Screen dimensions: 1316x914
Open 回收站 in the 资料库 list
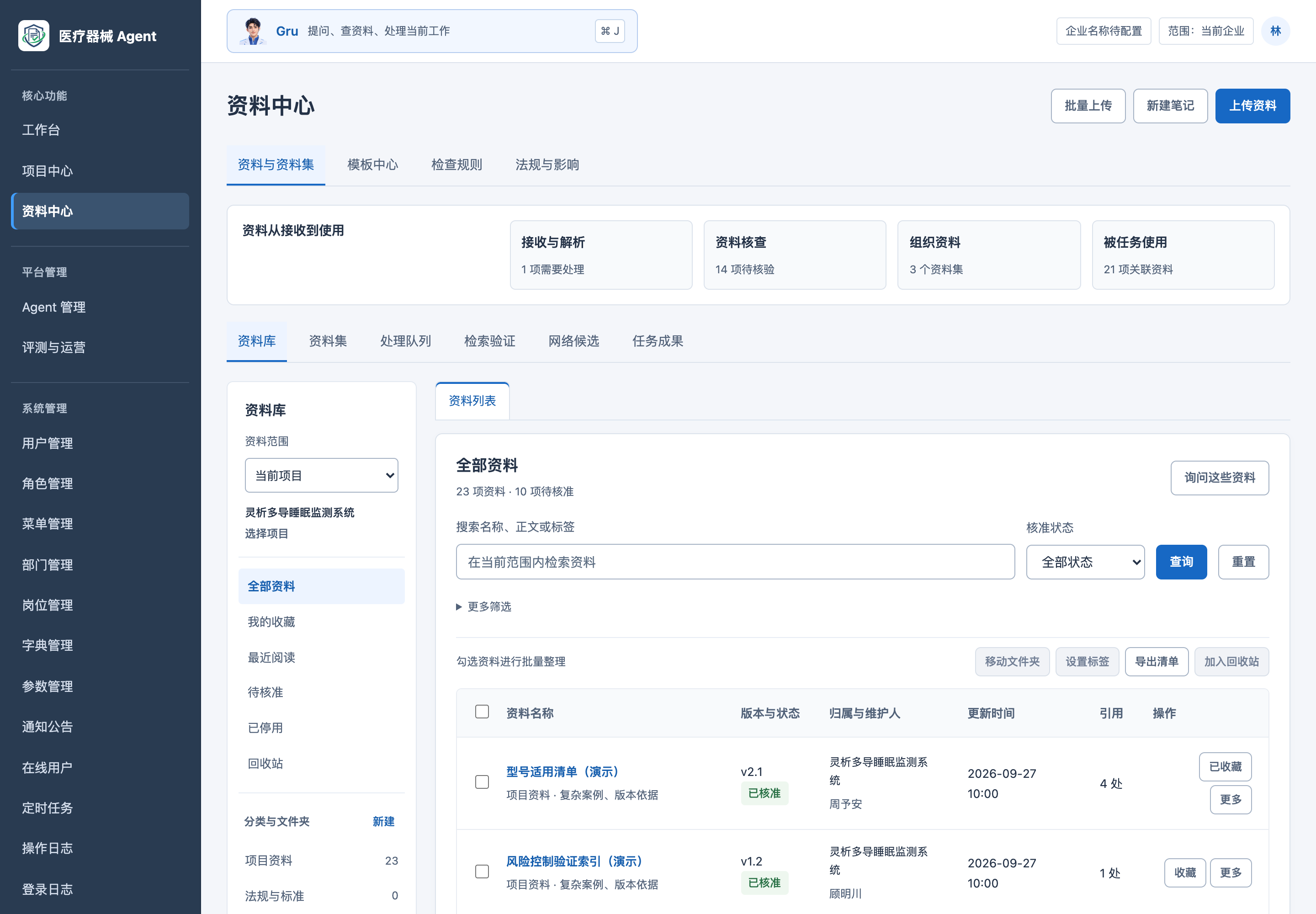click(x=321, y=763)
